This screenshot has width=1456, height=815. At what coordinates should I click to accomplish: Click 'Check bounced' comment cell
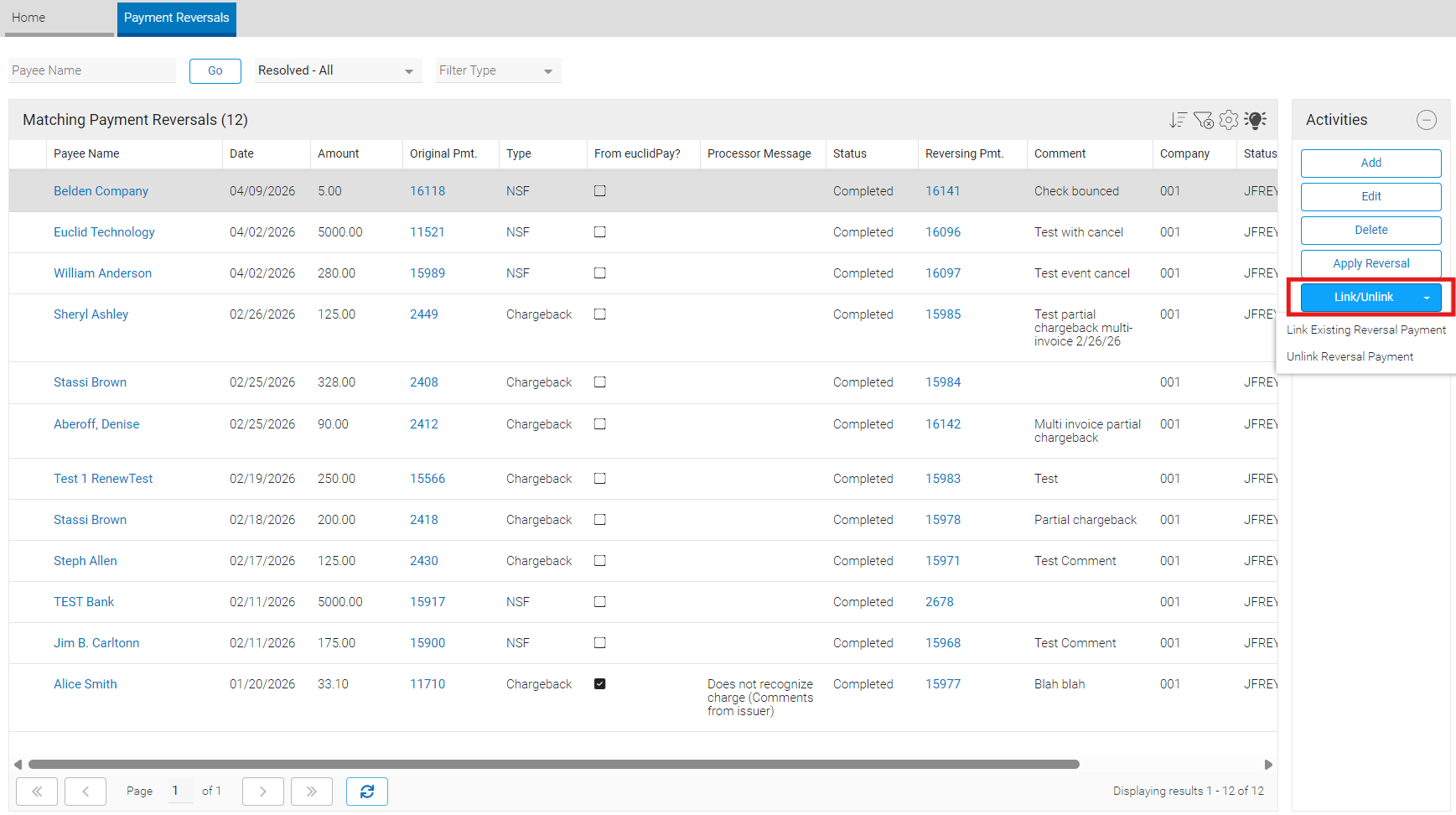[1076, 191]
